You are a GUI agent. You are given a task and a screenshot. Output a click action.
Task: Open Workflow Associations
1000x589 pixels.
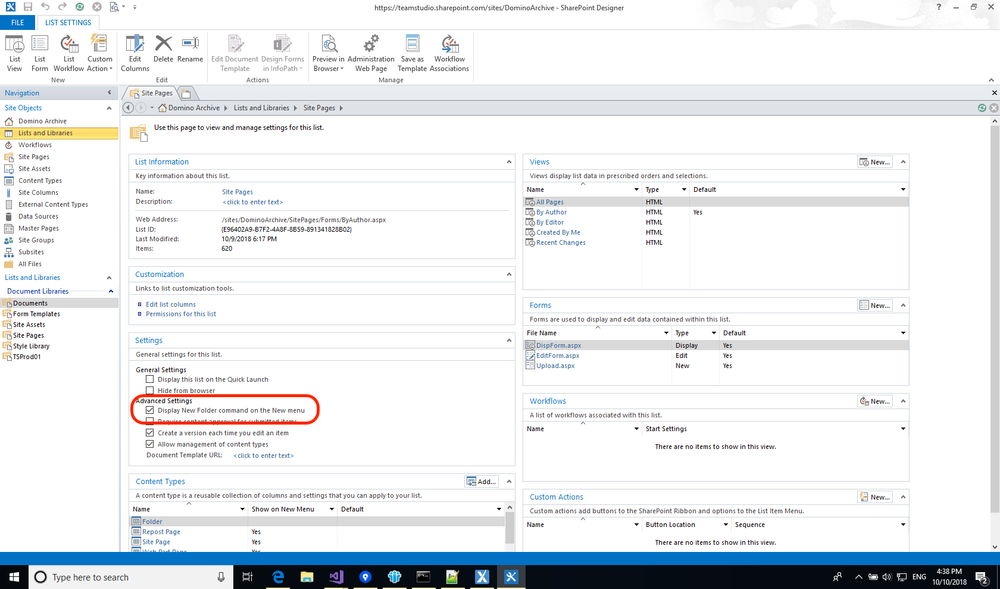[450, 50]
